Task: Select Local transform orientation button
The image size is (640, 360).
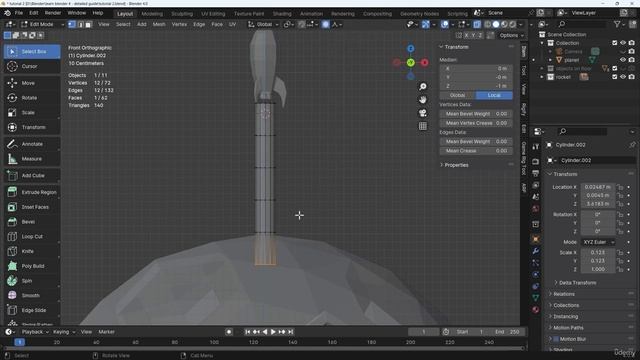Action: [x=494, y=95]
